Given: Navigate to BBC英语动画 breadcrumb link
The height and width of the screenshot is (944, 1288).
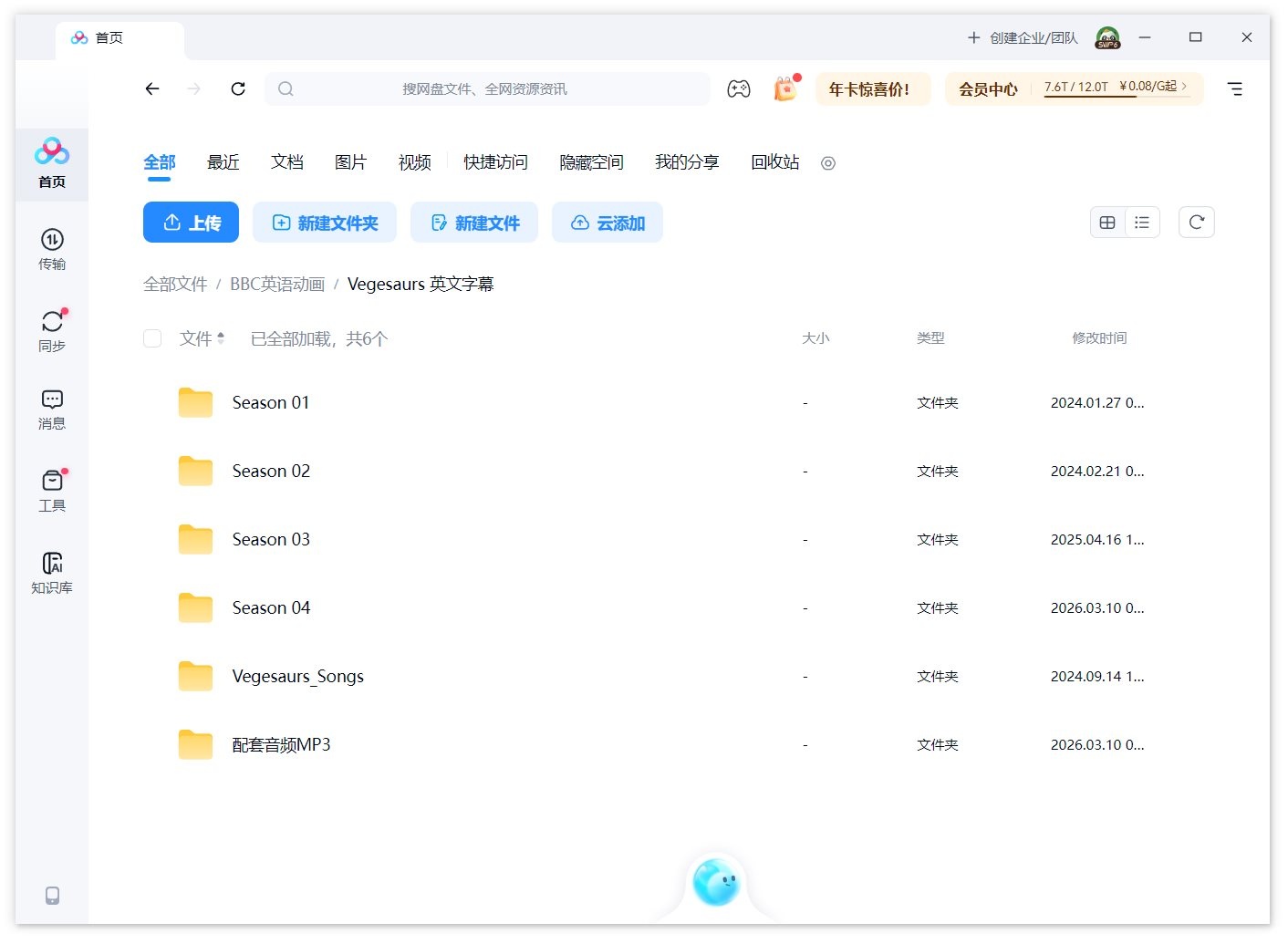Looking at the screenshot, I should point(277,284).
